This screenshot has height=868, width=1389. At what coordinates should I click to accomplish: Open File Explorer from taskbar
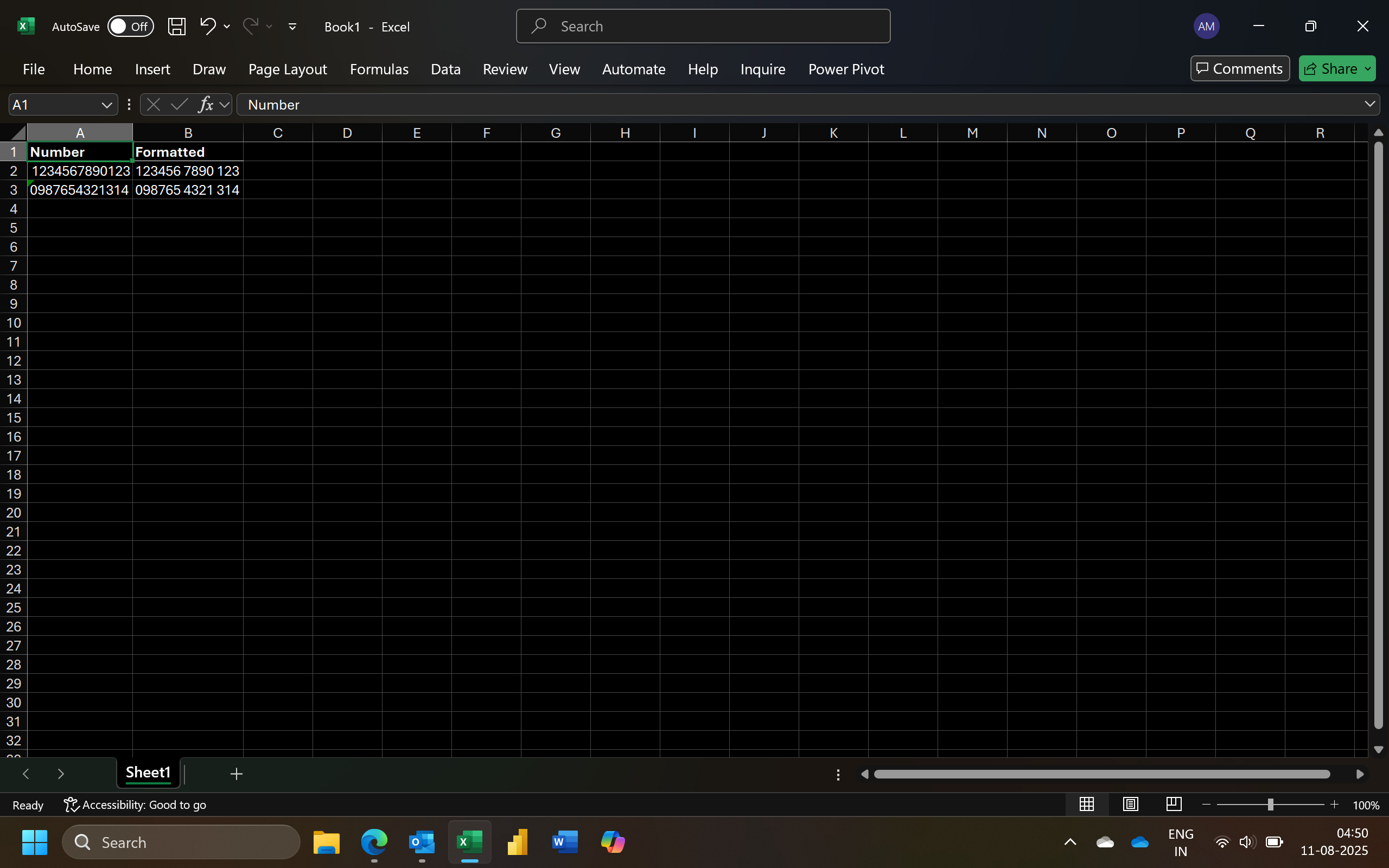coord(326,842)
